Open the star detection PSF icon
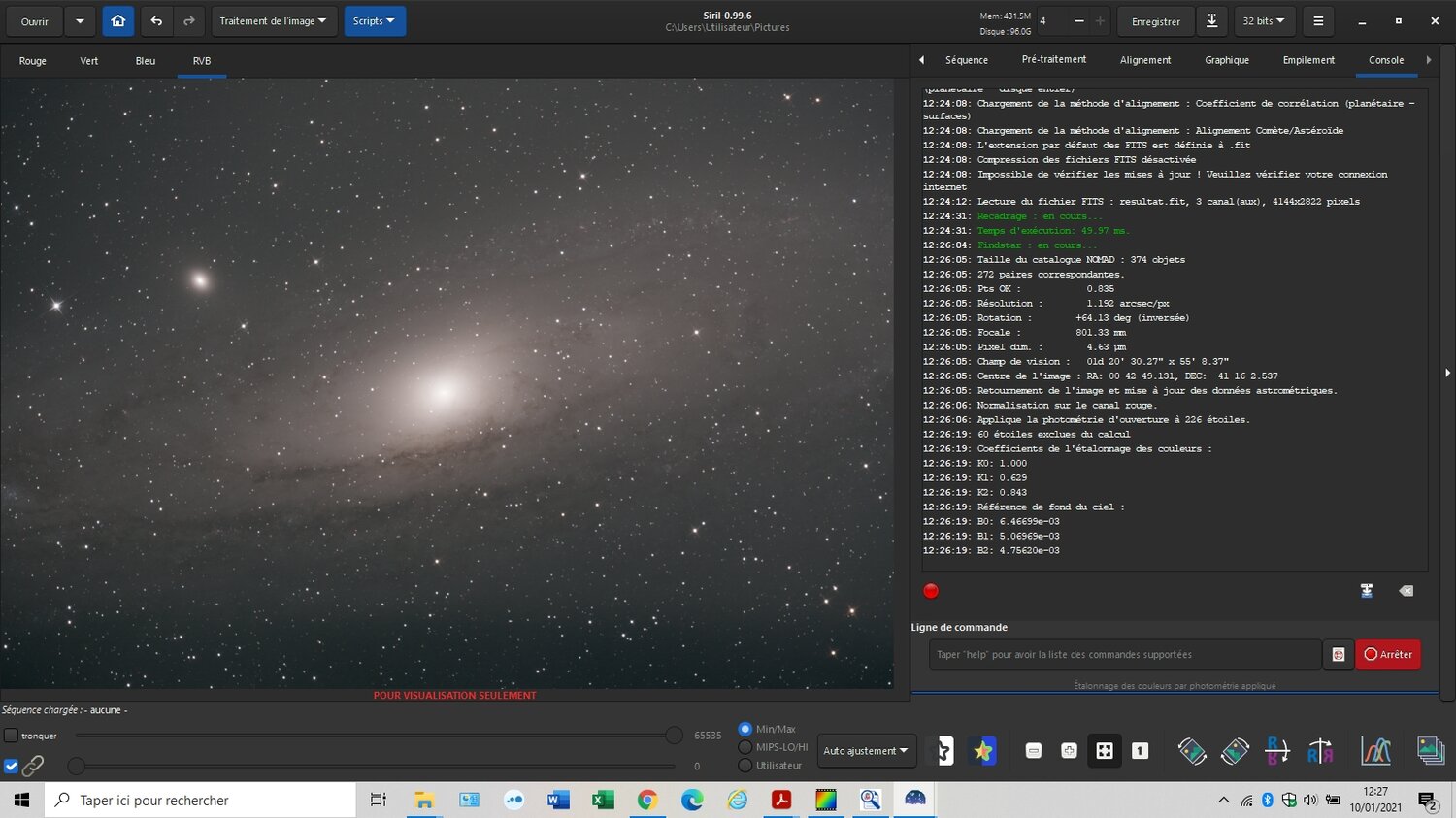This screenshot has height=818, width=1456. pos(942,750)
